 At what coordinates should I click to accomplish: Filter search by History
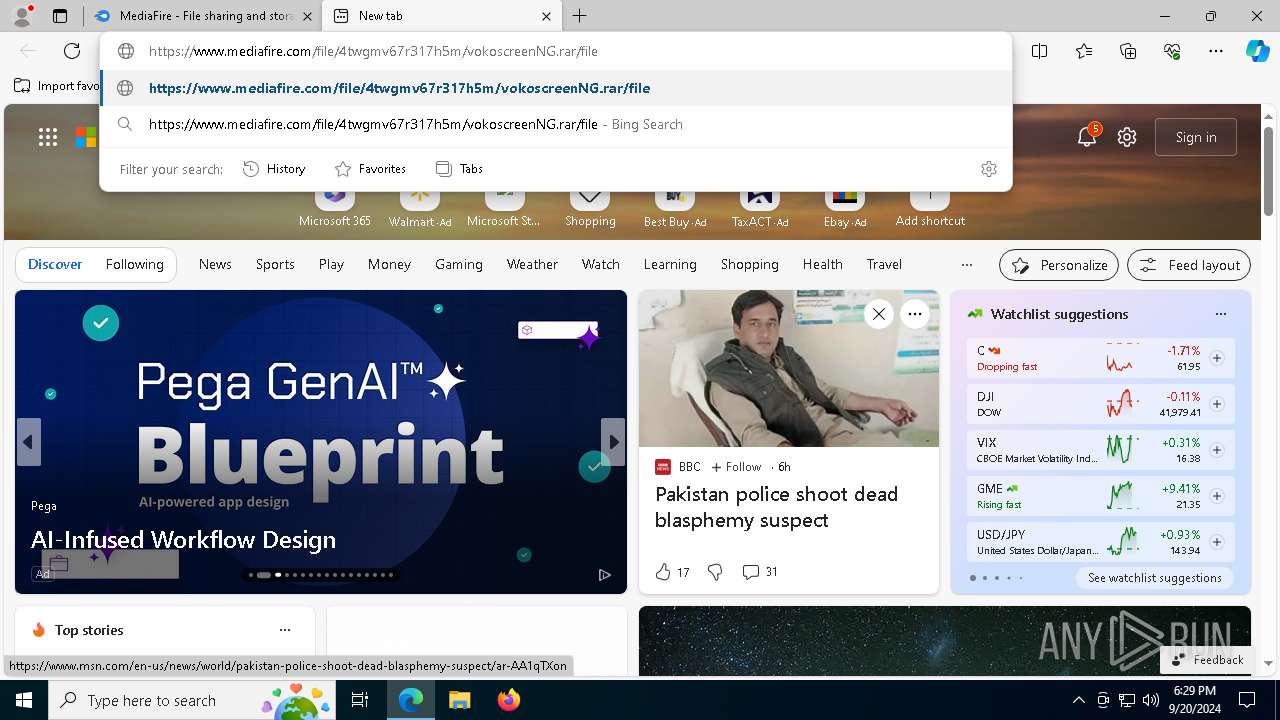[x=274, y=169]
